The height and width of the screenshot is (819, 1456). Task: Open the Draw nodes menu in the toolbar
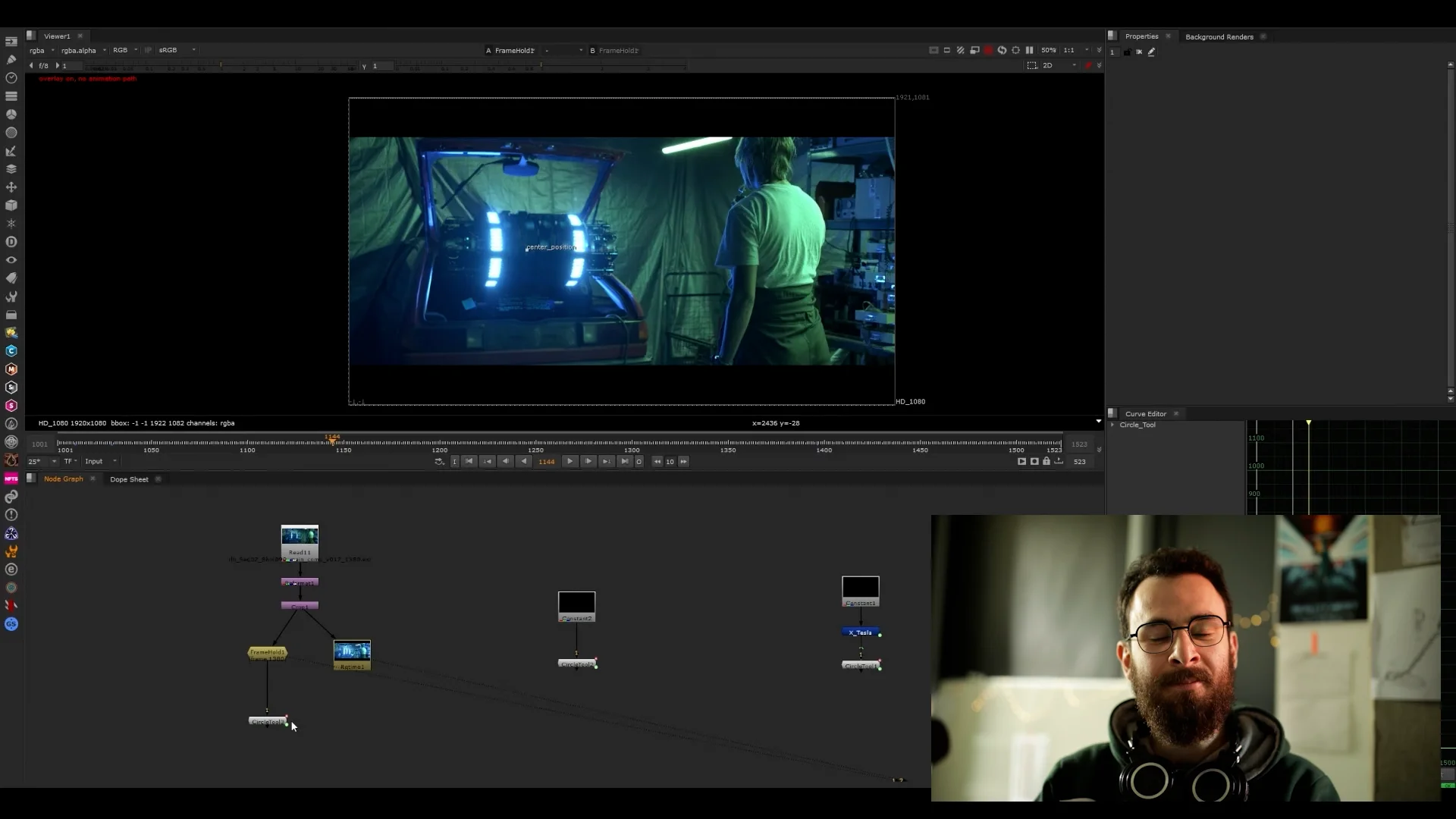pyautogui.click(x=11, y=59)
